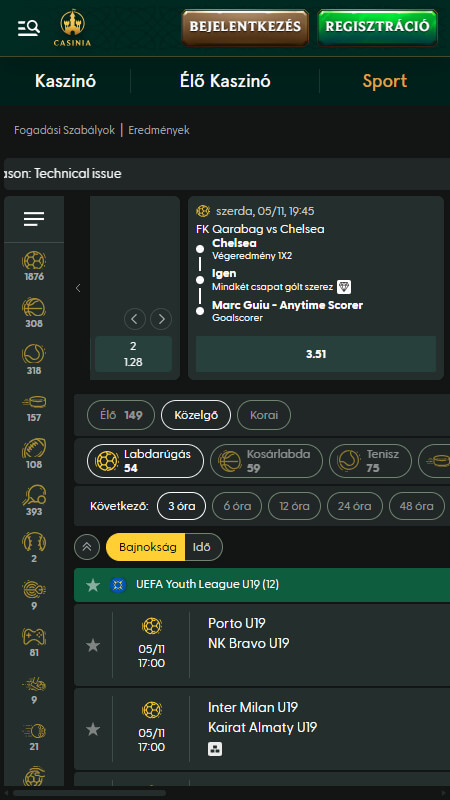Favorite the Porto U19 match star
Viewport: 450px width, 800px height.
(93, 645)
